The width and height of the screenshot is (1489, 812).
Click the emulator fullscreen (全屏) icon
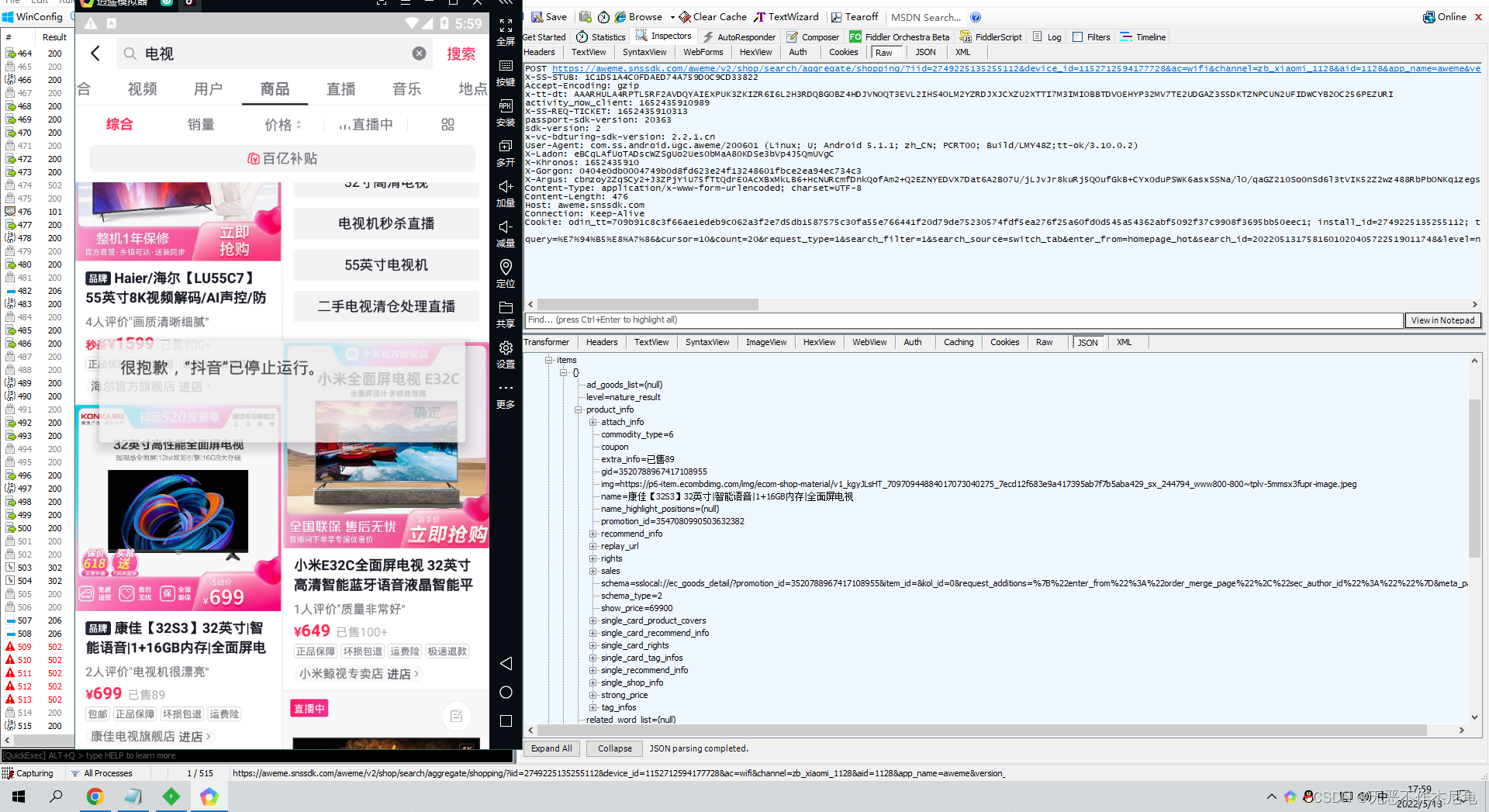coord(506,26)
